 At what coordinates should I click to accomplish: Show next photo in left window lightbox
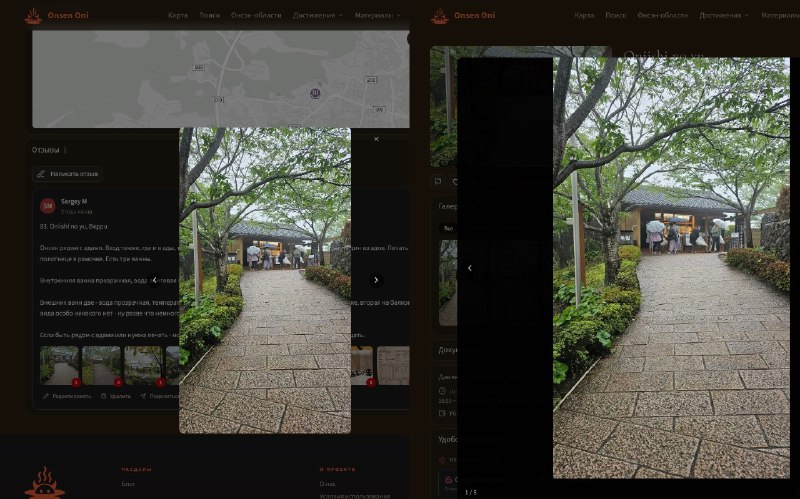pos(376,280)
